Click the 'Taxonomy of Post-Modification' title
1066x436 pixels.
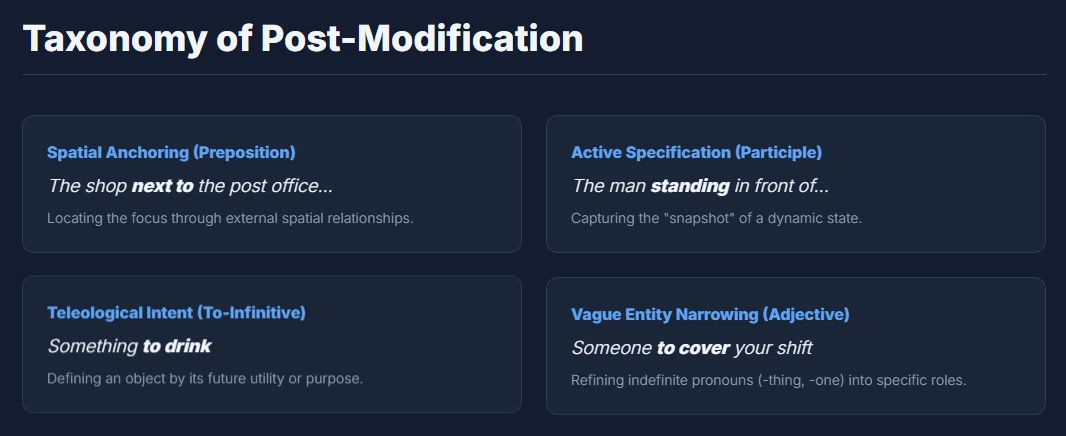(303, 39)
